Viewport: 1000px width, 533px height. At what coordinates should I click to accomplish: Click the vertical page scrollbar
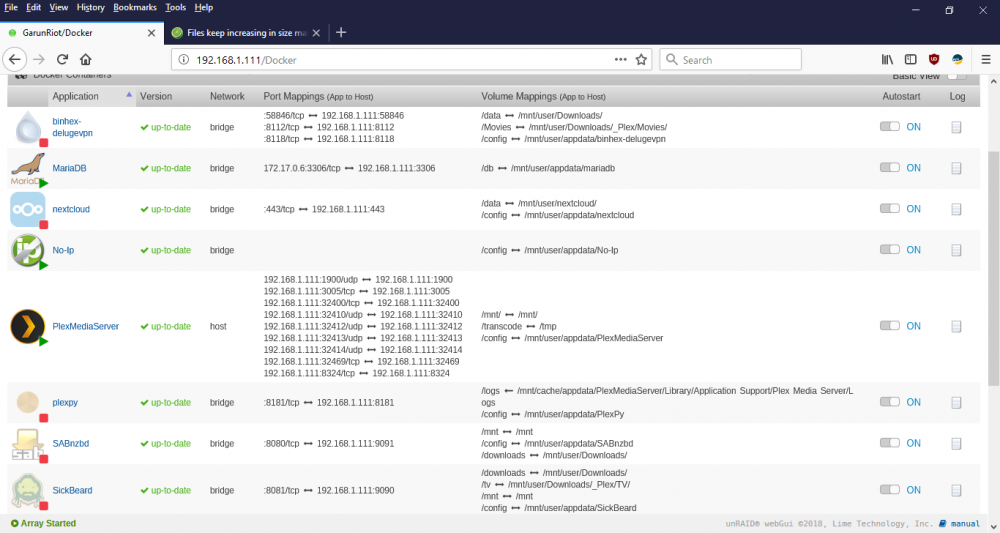(994, 268)
